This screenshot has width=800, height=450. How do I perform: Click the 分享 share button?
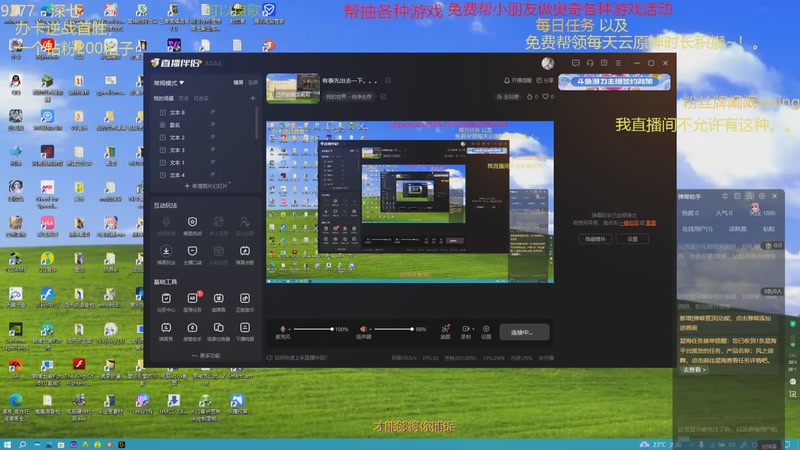pos(545,81)
